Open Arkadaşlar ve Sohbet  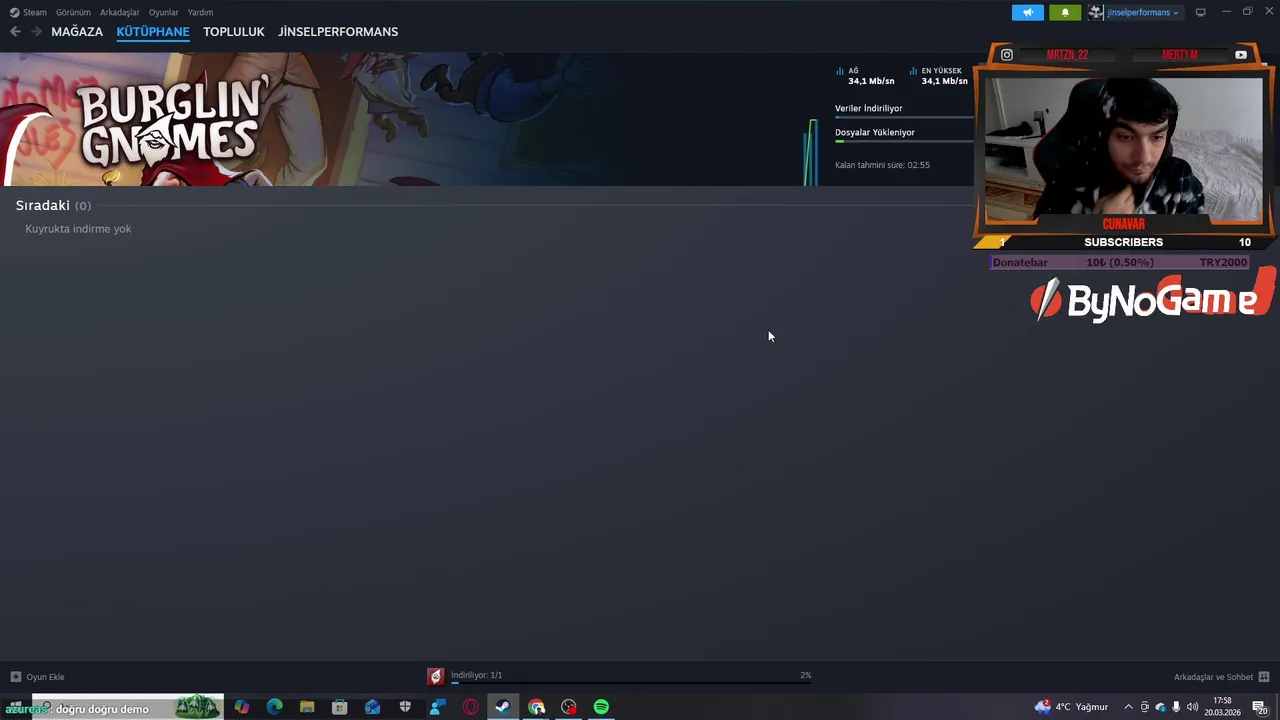coord(1213,677)
